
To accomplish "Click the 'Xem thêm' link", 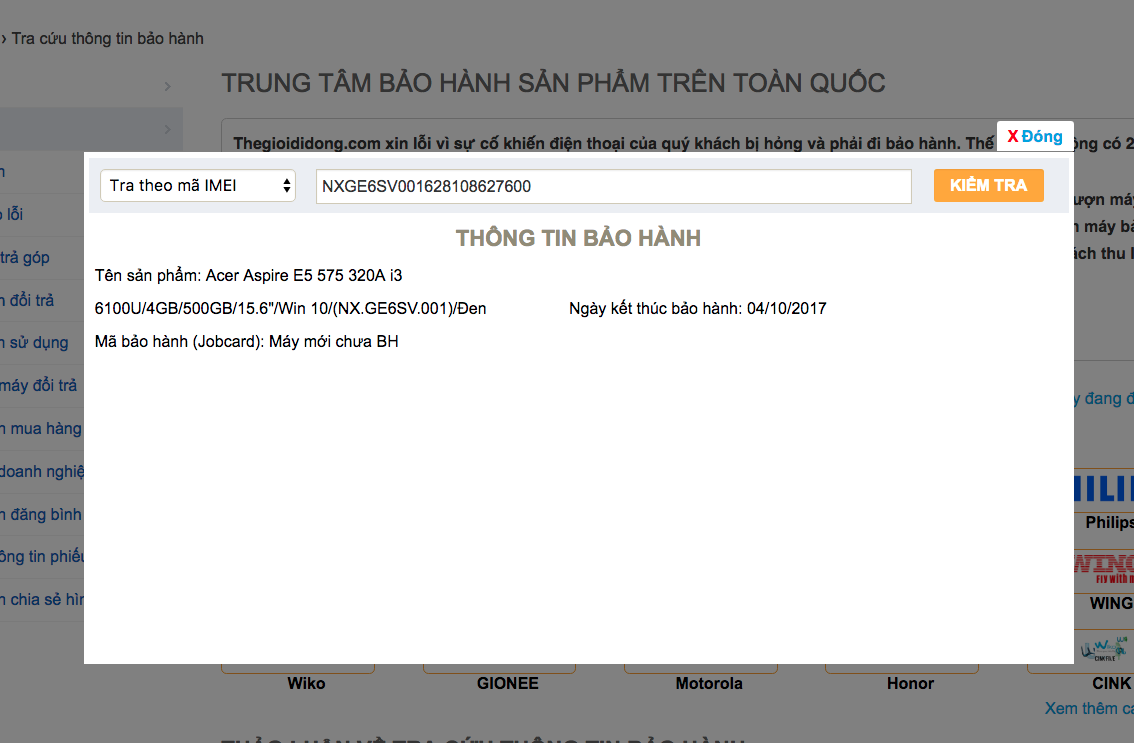I will point(1088,708).
